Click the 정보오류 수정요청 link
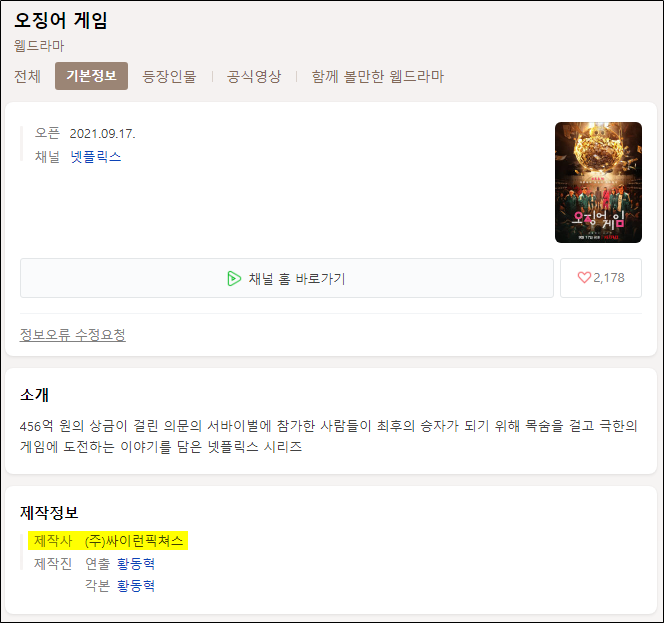The height and width of the screenshot is (623, 664). (73, 335)
